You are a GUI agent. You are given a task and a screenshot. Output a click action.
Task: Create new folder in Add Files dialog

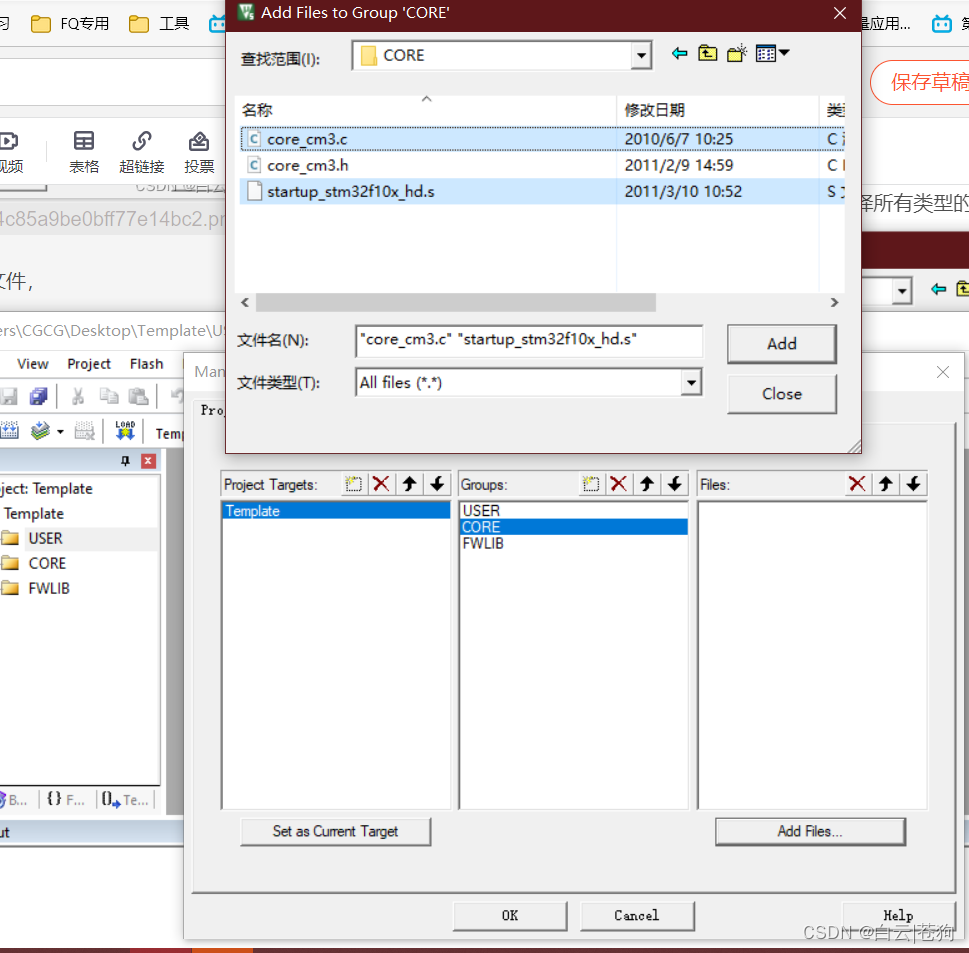pyautogui.click(x=737, y=54)
